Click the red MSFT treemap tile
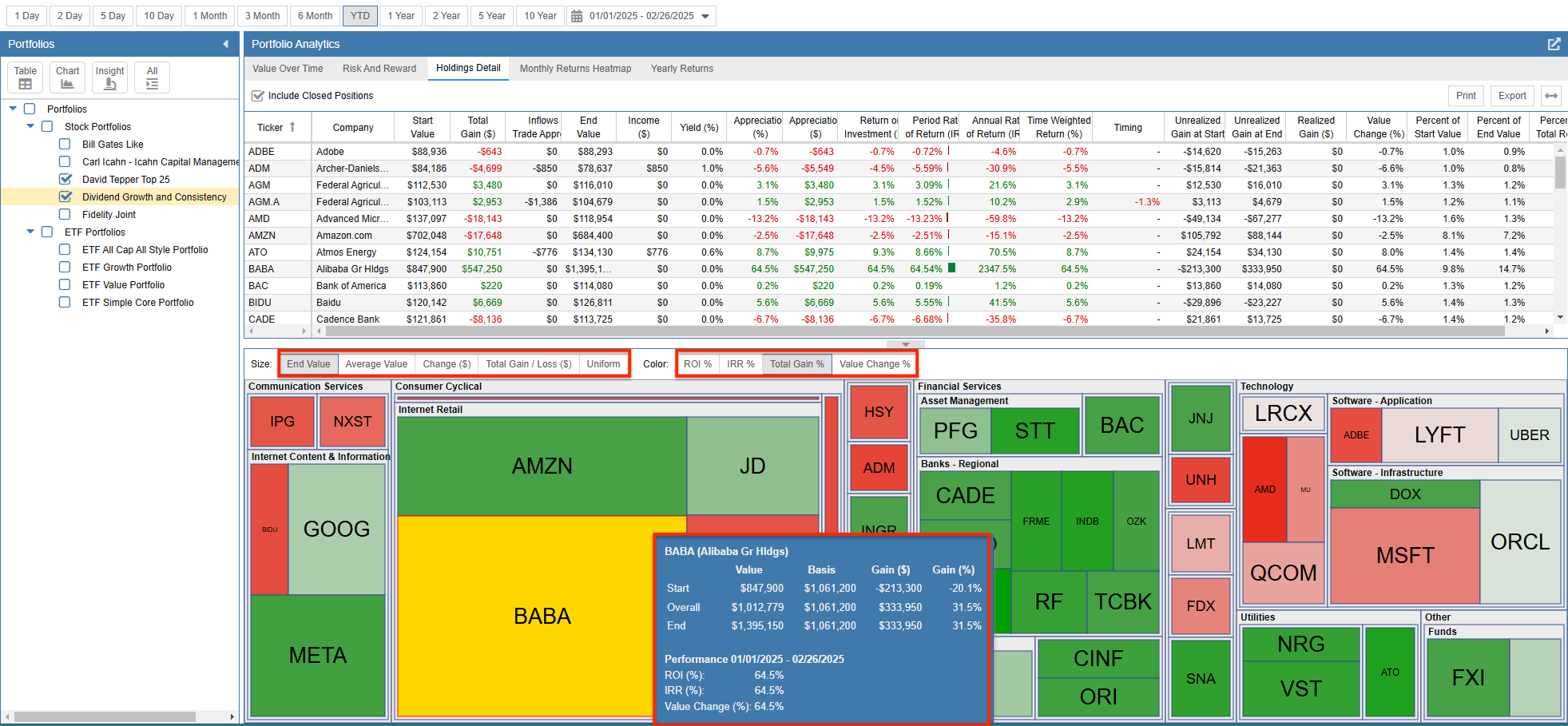Screen dimensions: 1568x726 1405,556
